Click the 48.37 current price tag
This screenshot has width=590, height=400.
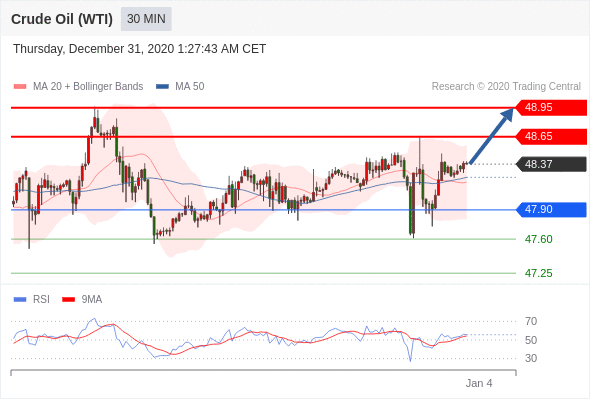tap(551, 164)
